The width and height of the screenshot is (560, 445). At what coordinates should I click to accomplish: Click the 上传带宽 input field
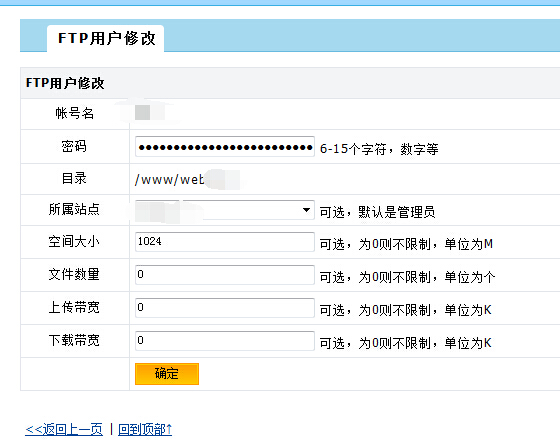(225, 308)
